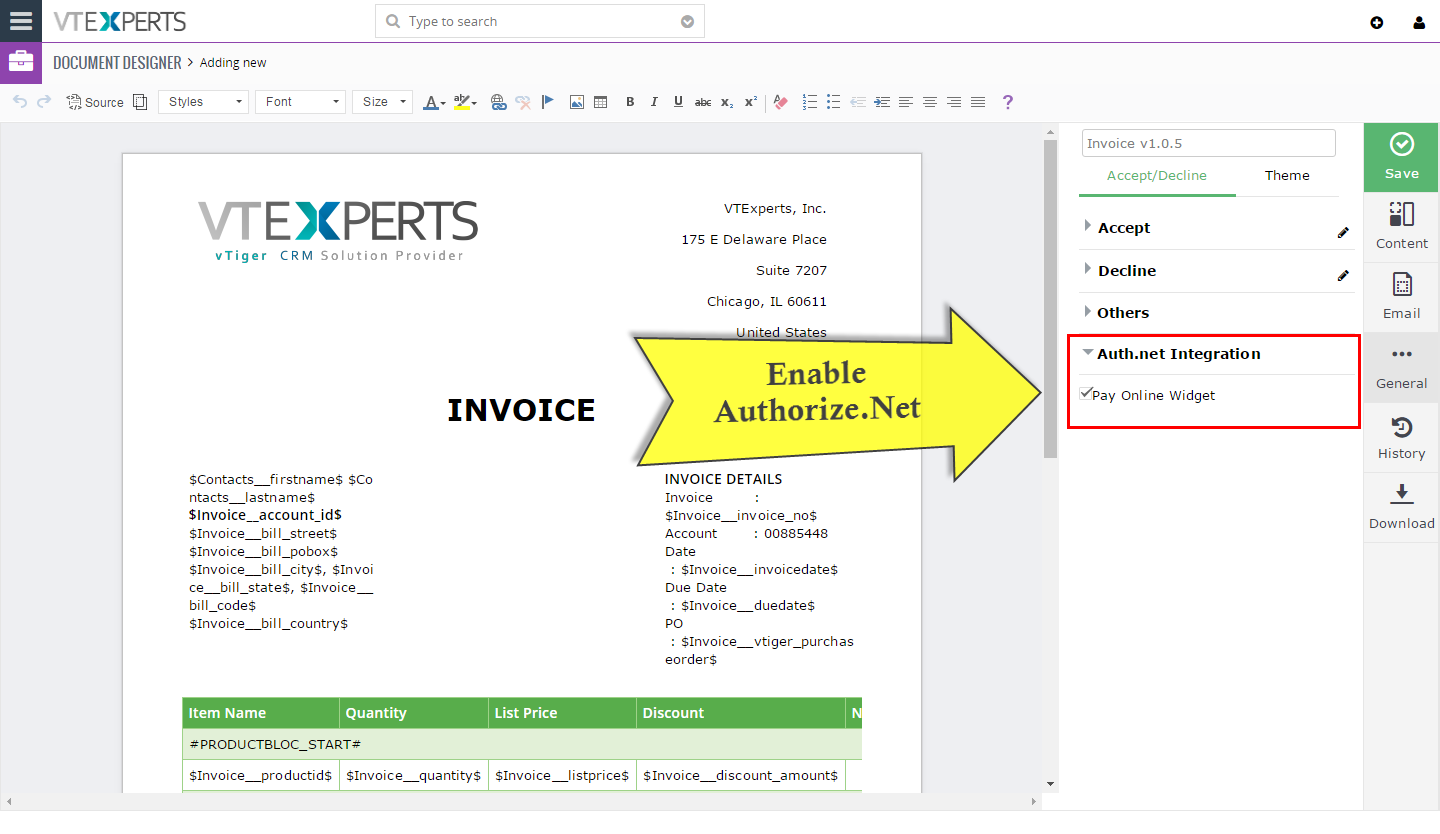The width and height of the screenshot is (1440, 834).
Task: Open the text color picker
Action: tap(434, 102)
